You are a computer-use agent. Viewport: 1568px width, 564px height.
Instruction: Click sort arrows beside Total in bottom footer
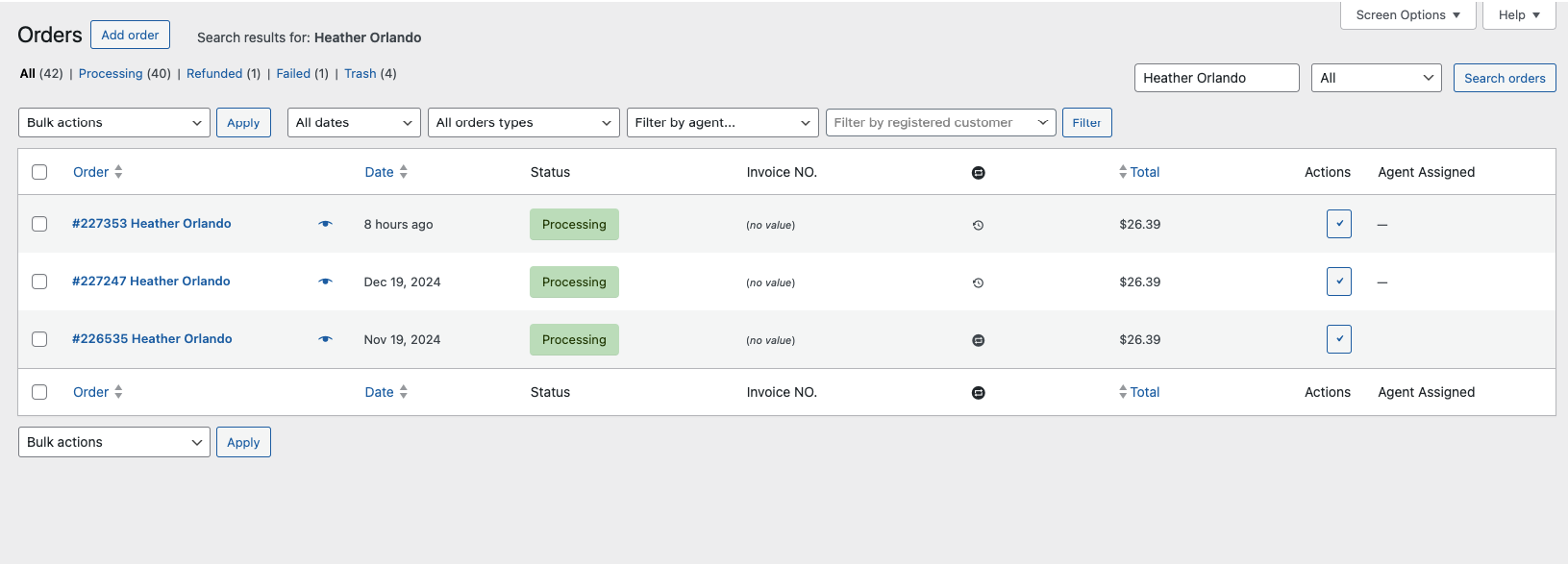tap(1123, 392)
